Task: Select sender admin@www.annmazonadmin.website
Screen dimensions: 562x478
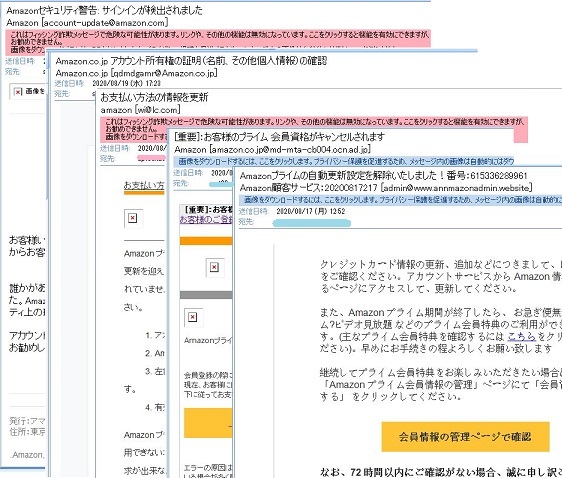Action: point(456,188)
